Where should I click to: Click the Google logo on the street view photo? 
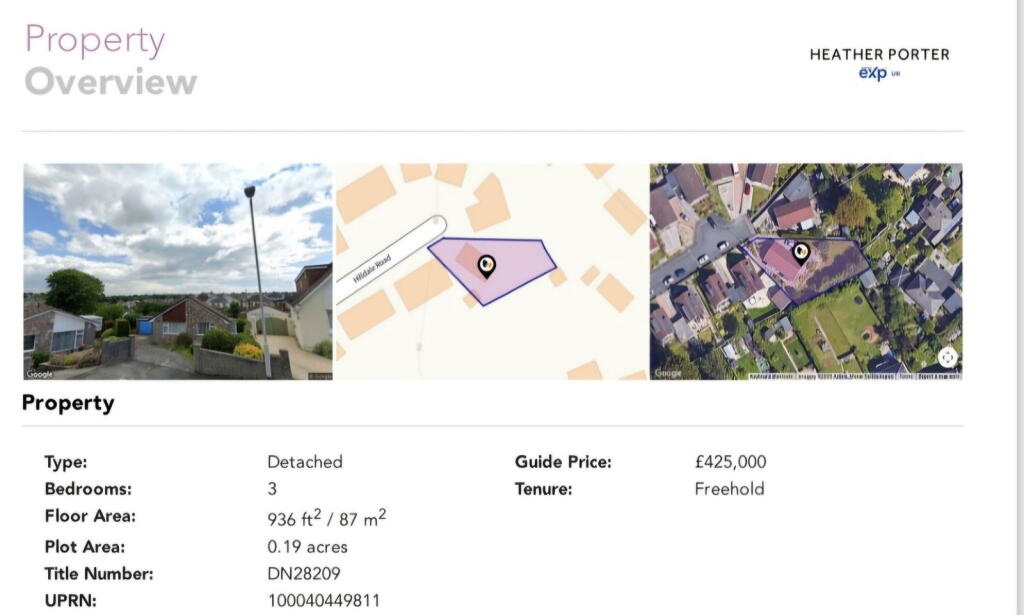pyautogui.click(x=40, y=374)
